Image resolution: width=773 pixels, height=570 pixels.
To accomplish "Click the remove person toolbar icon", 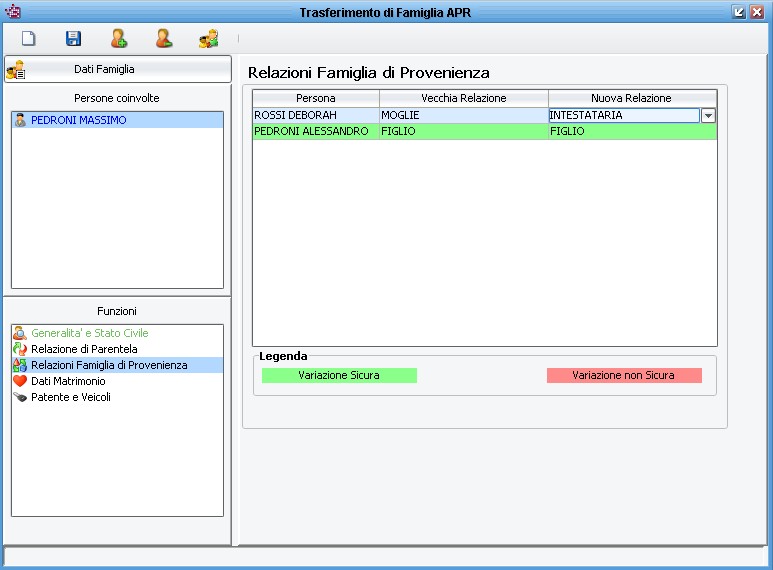I will (164, 38).
